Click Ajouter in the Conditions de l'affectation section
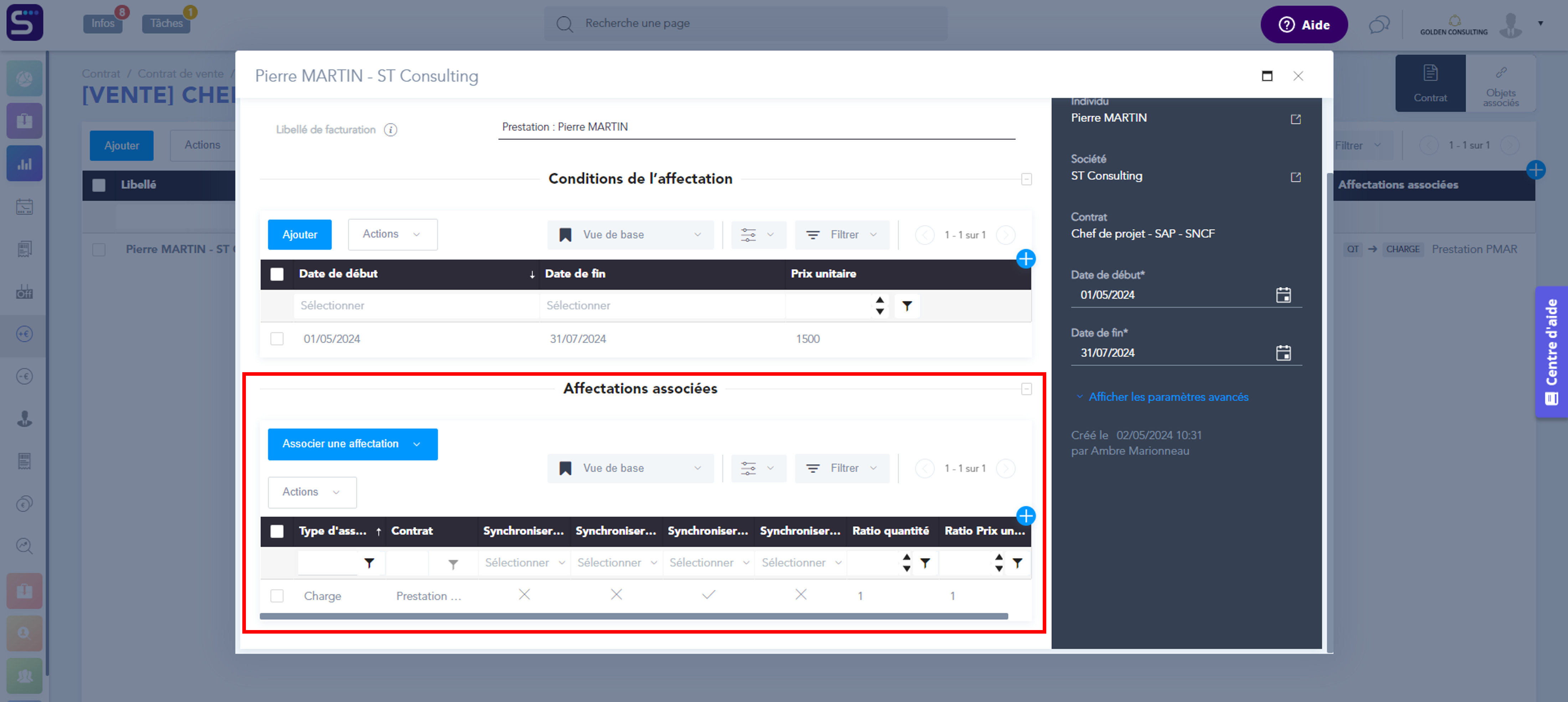The width and height of the screenshot is (1568, 702). [x=299, y=235]
